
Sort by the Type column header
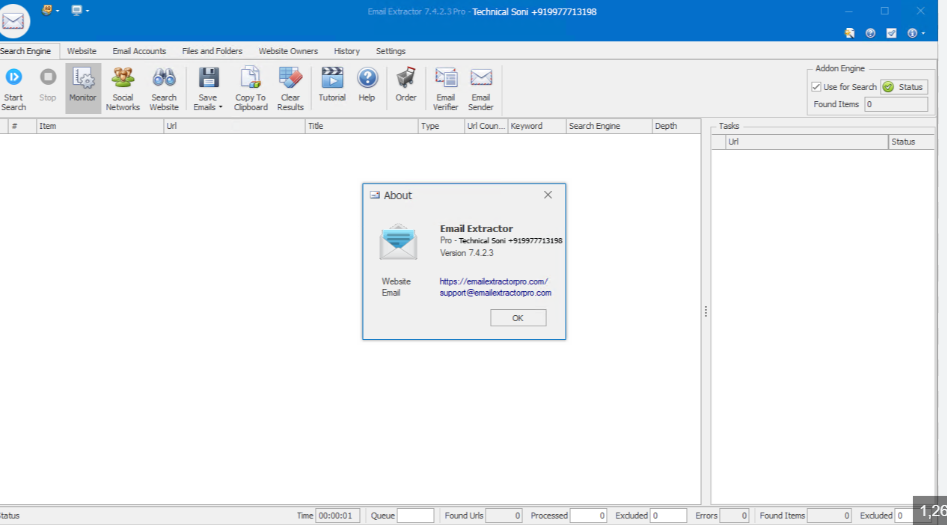click(x=441, y=126)
